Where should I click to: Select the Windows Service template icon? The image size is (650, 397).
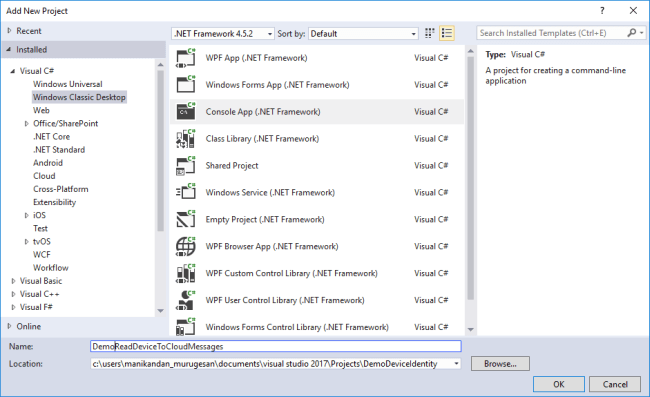tap(185, 192)
